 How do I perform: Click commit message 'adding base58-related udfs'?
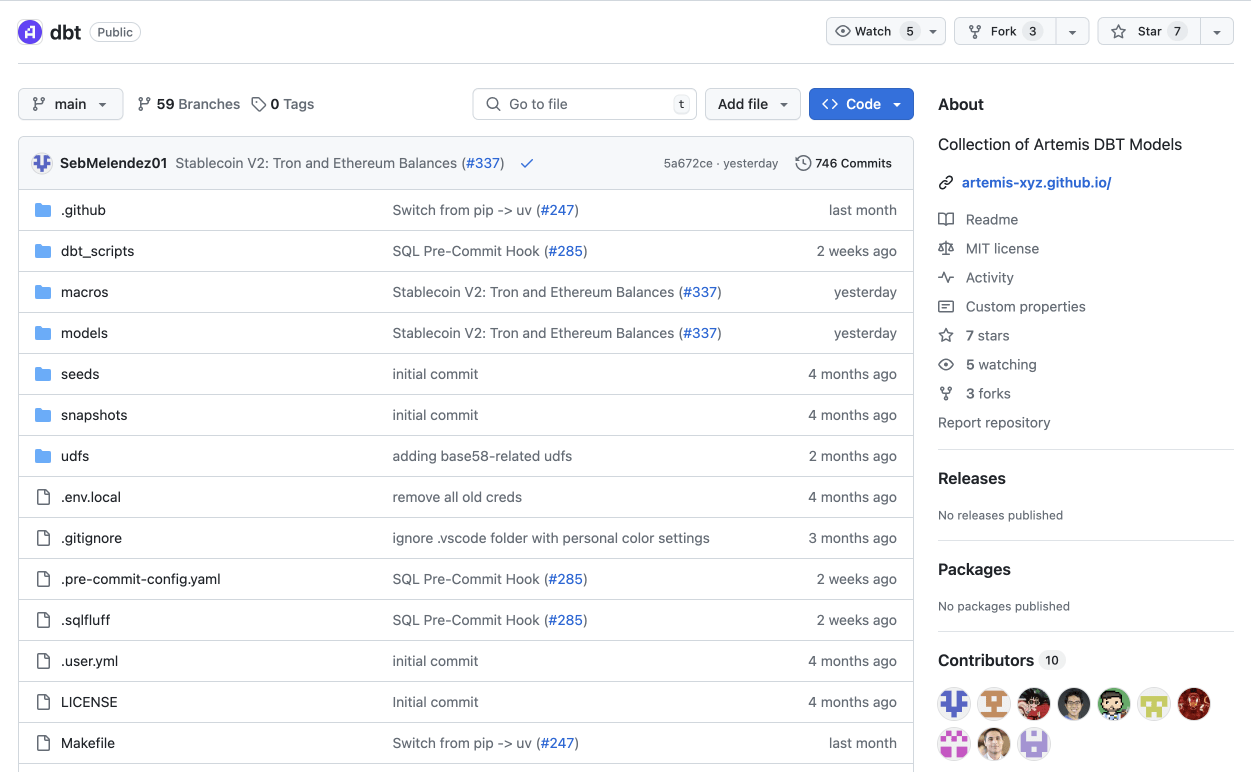click(x=482, y=456)
